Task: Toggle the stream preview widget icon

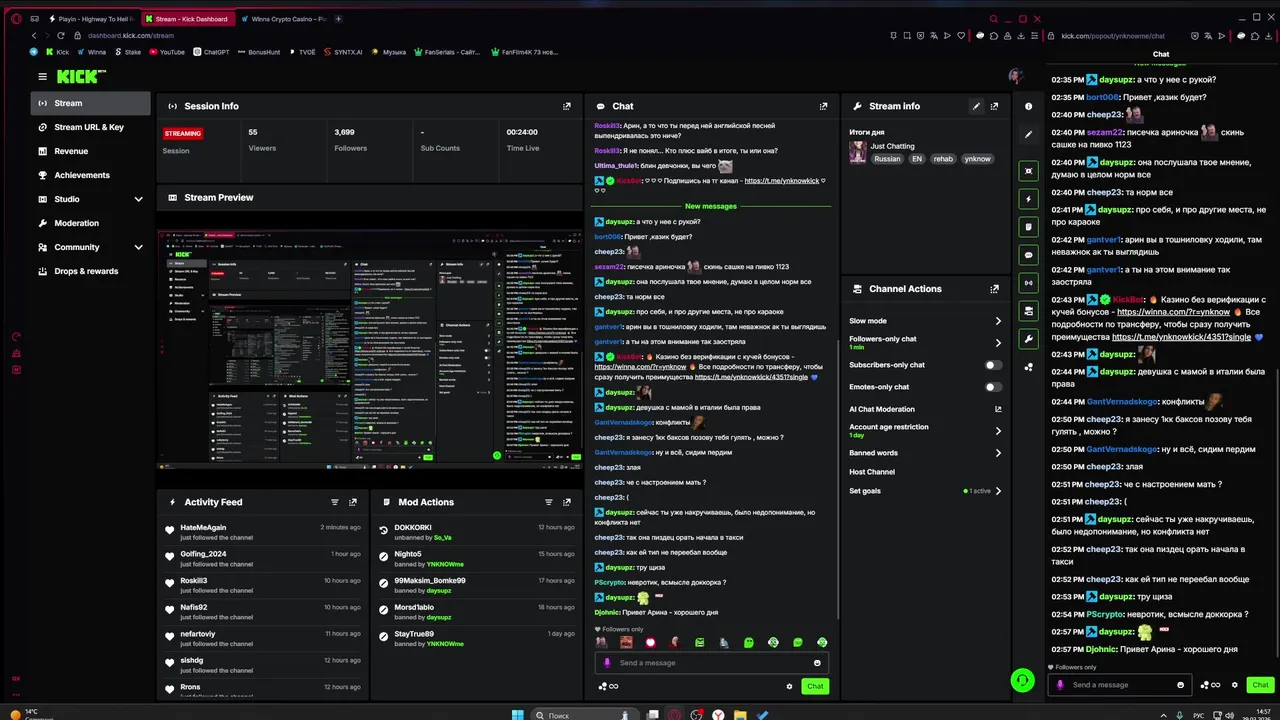Action: 1028,171
